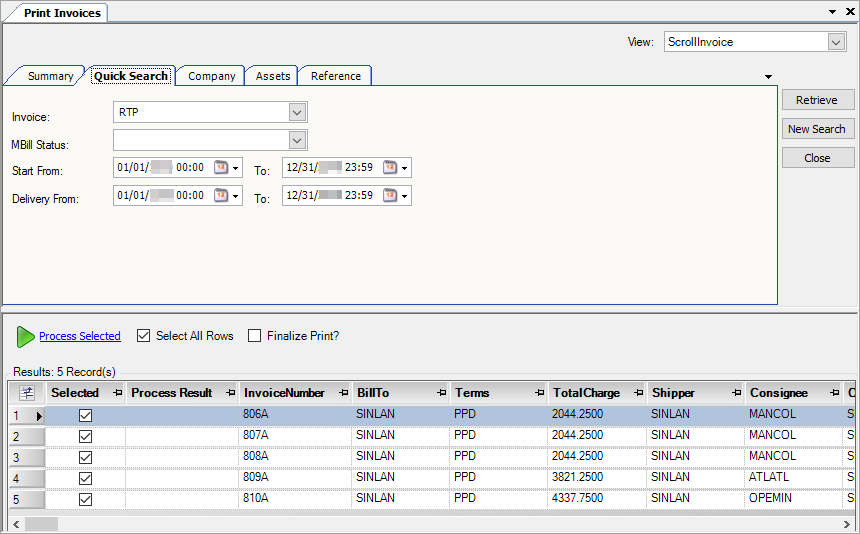This screenshot has width=860, height=534.
Task: Open calendar picker for Start From date
Action: tap(221, 168)
